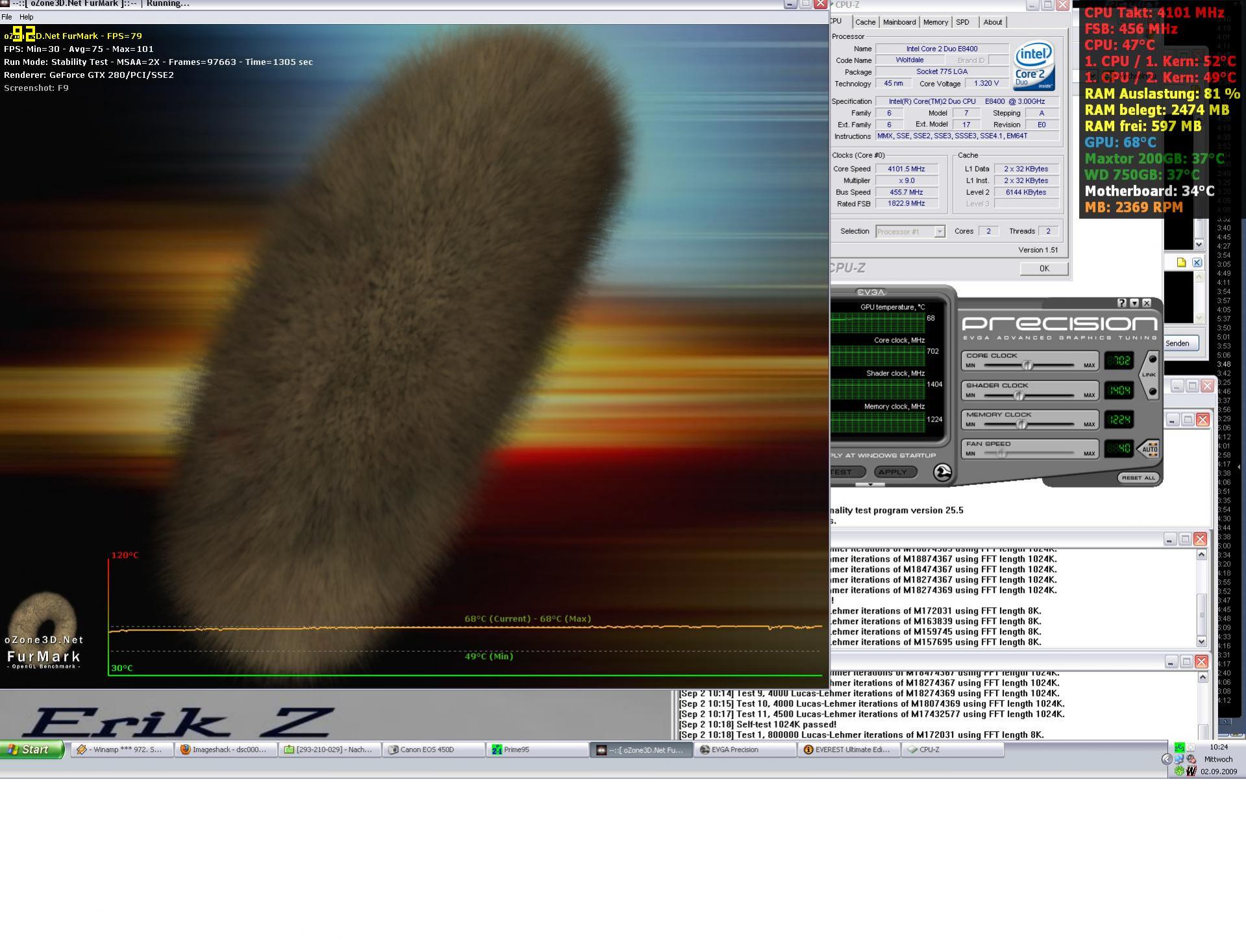Click the Core clock graph in EVGA monitor
The width and height of the screenshot is (1246, 952).
point(878,356)
